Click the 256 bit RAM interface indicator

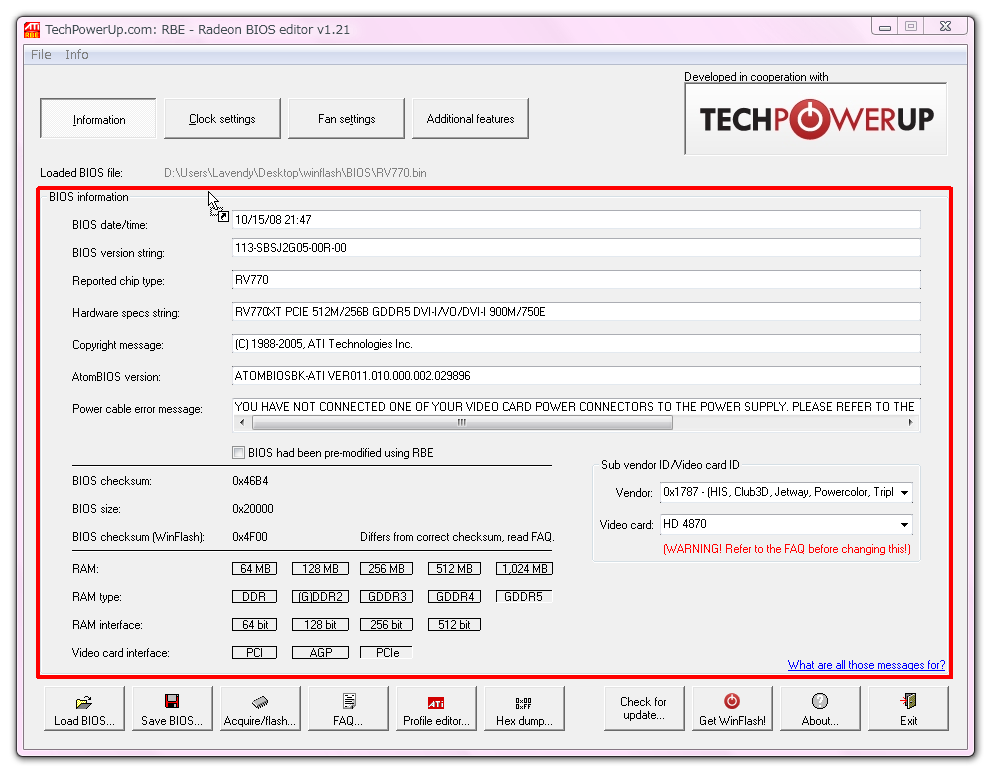387,624
